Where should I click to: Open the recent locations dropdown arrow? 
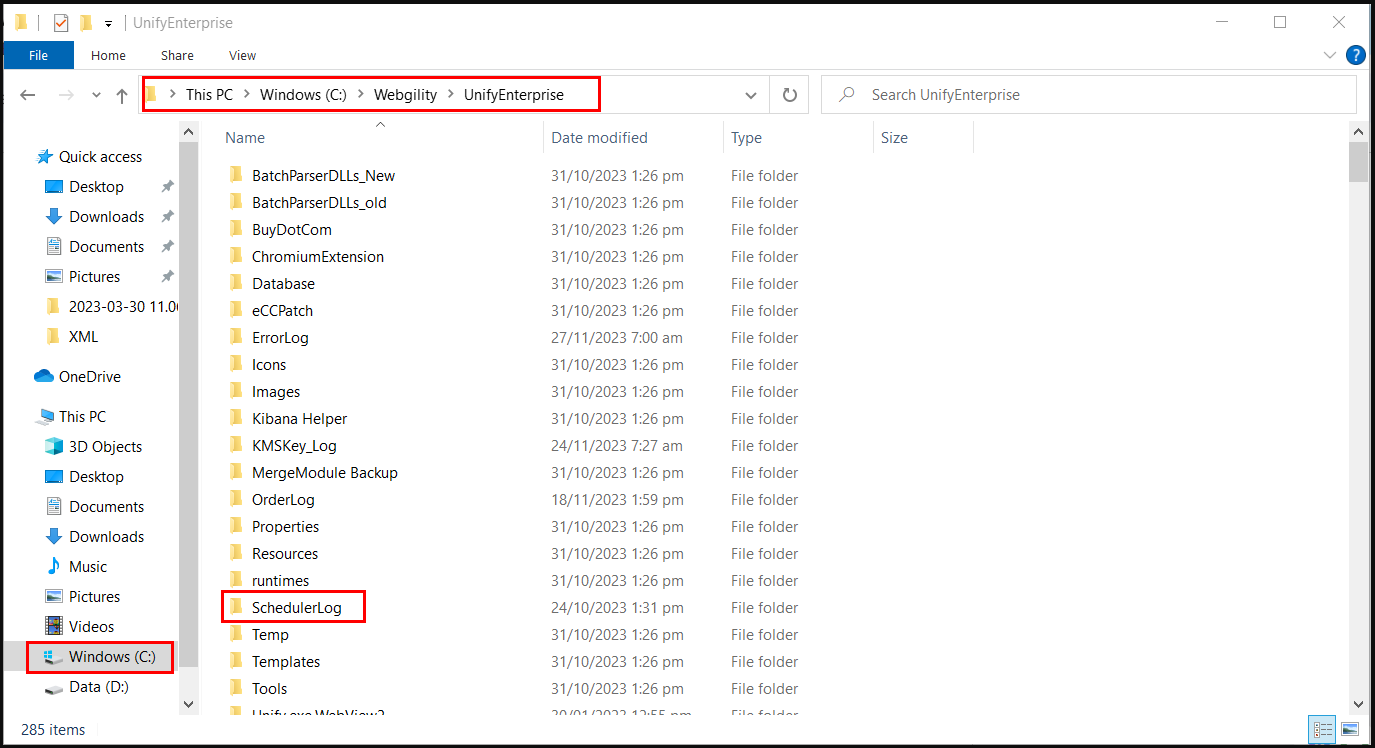tap(96, 95)
